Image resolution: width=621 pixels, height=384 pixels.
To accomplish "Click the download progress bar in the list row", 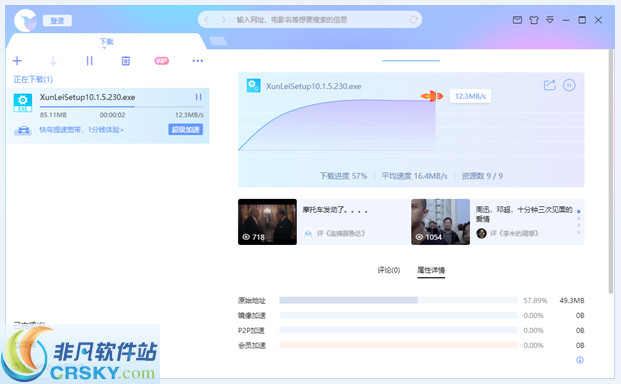I will pos(122,107).
